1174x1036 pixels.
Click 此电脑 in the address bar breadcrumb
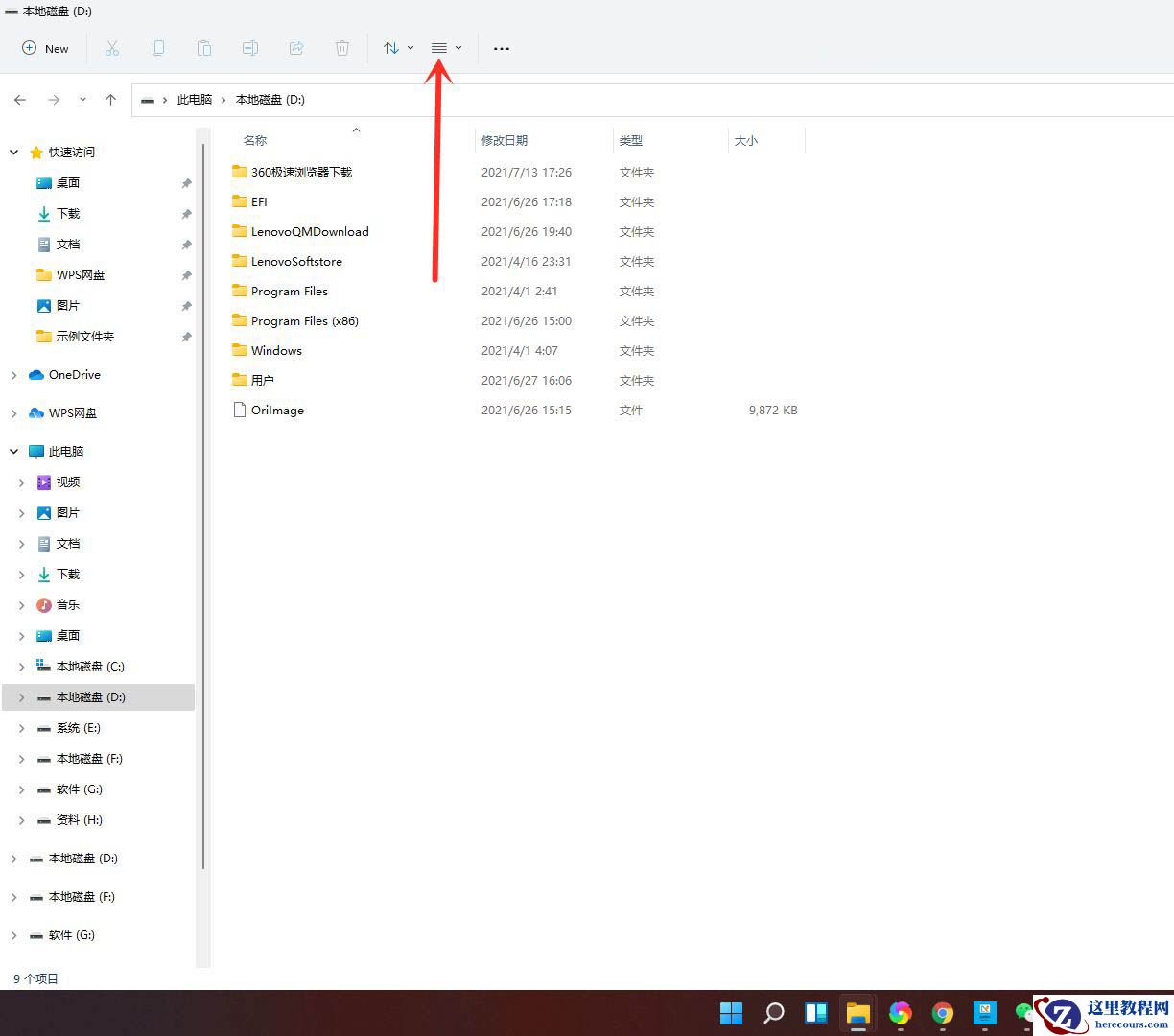196,99
